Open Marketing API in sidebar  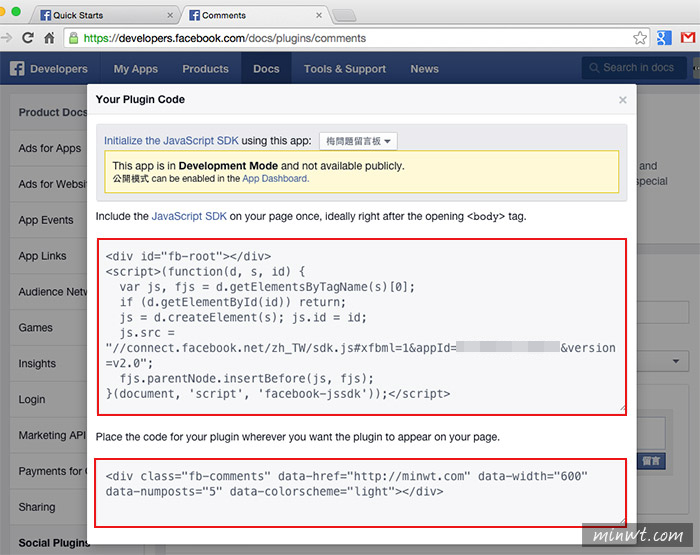(50, 435)
